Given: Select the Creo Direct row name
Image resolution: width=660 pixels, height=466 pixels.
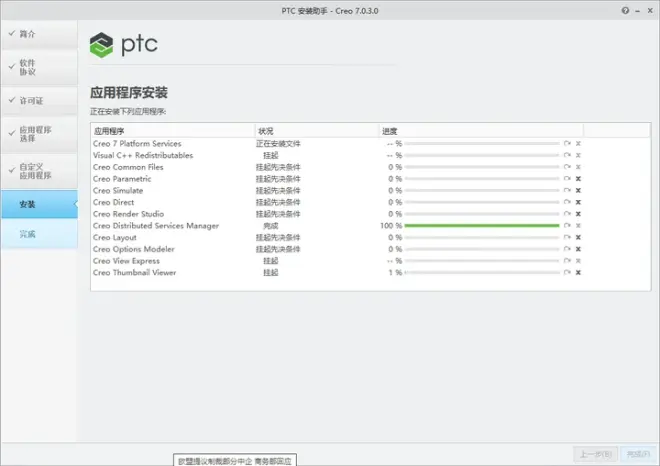Looking at the screenshot, I should point(114,202).
